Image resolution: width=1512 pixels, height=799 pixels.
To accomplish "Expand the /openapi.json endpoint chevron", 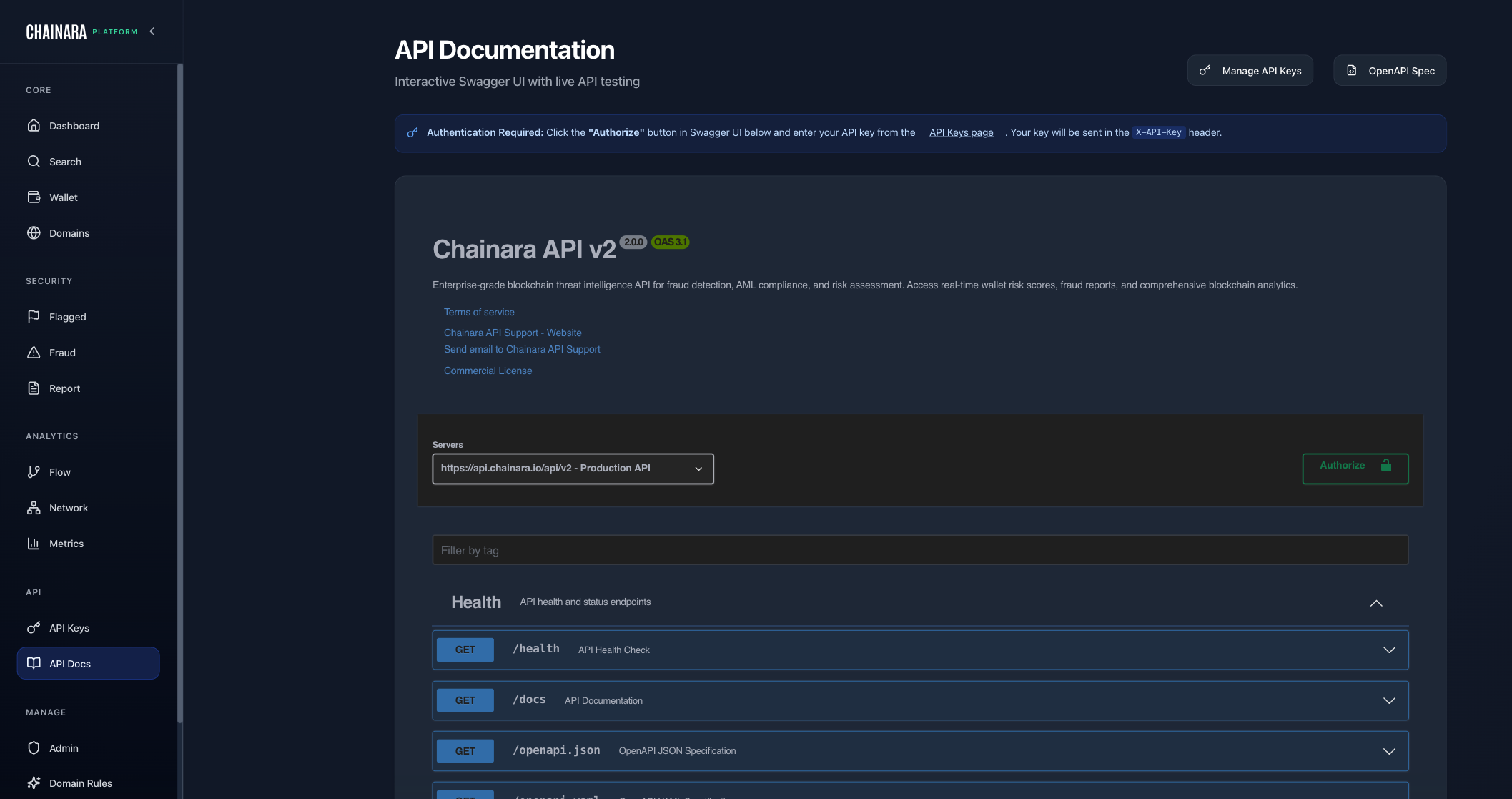I will pos(1389,751).
